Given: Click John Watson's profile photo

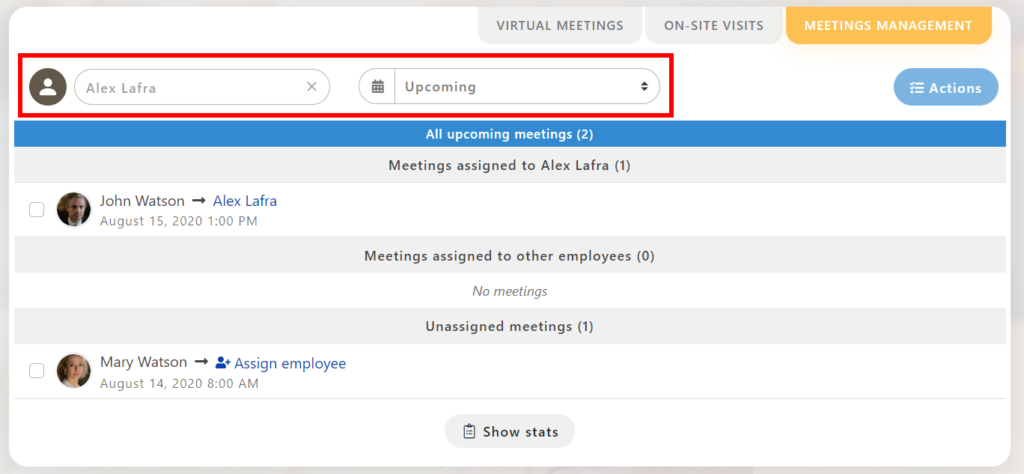Looking at the screenshot, I should click(74, 210).
